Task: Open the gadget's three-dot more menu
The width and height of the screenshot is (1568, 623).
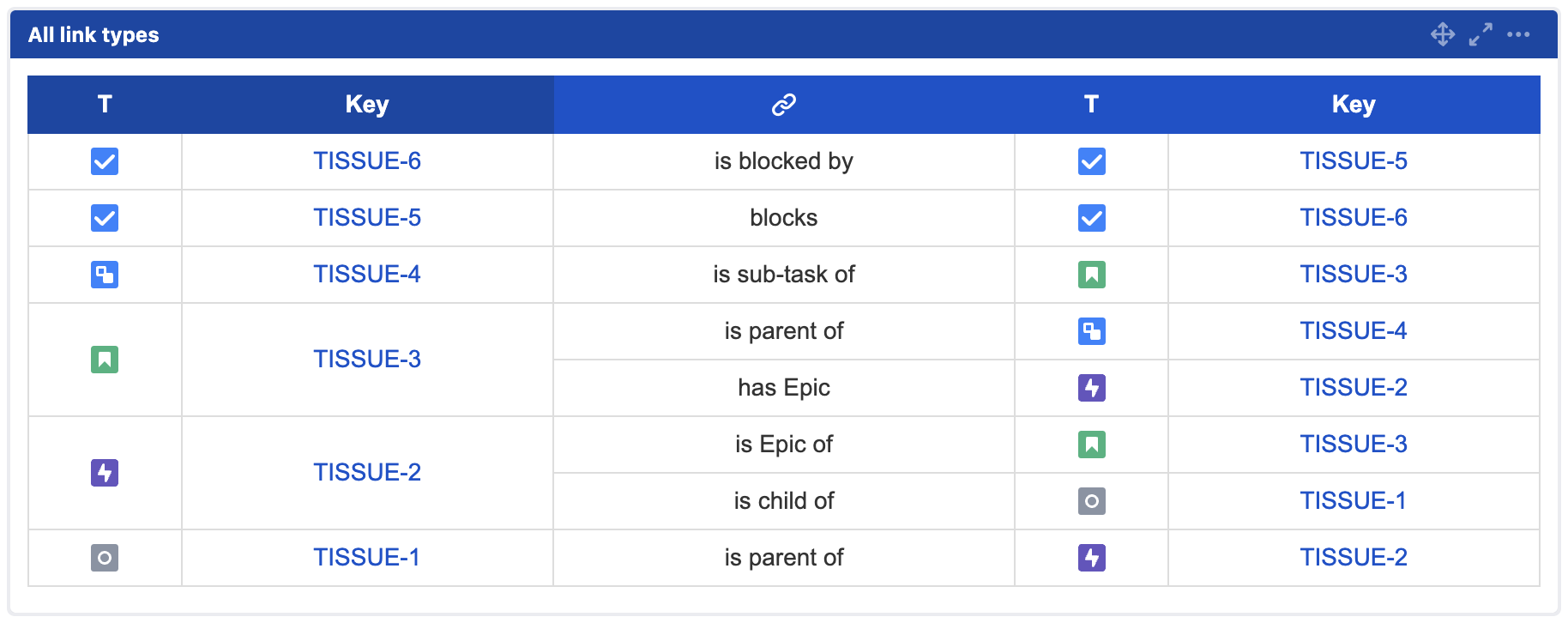Action: point(1518,34)
